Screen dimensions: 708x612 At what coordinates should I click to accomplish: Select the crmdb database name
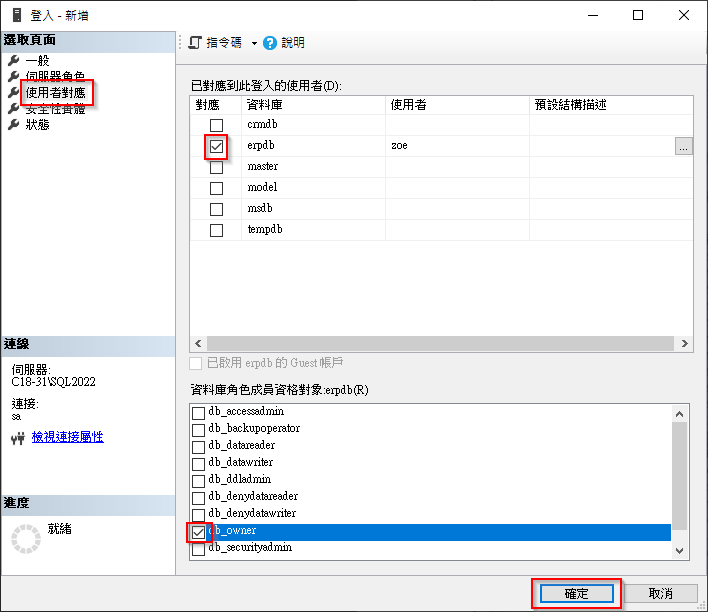(262, 124)
